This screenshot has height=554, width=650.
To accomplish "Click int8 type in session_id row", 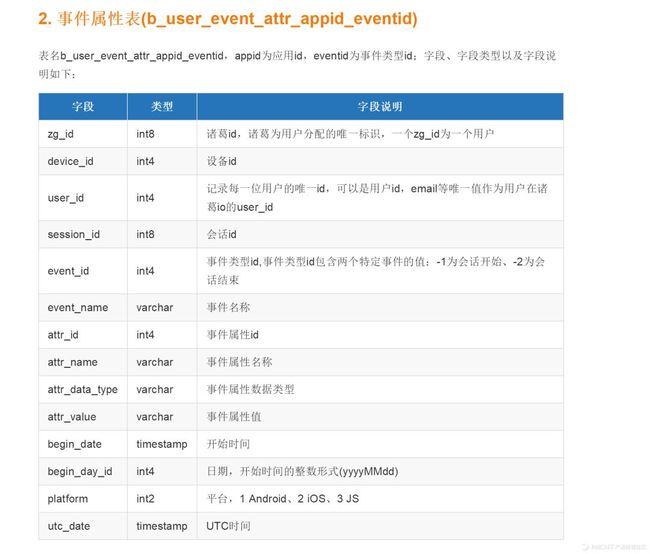I will click(145, 234).
